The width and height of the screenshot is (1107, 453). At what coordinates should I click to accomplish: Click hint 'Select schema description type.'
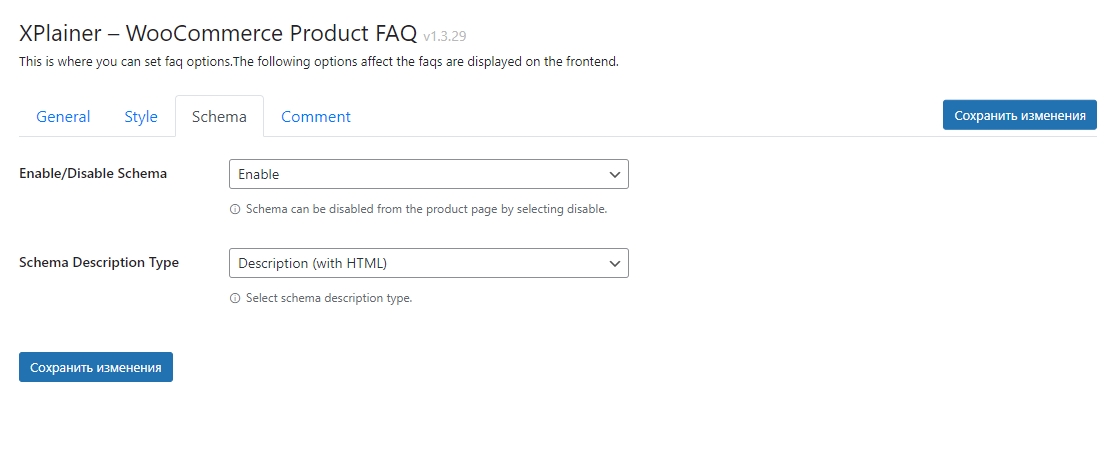[x=329, y=298]
